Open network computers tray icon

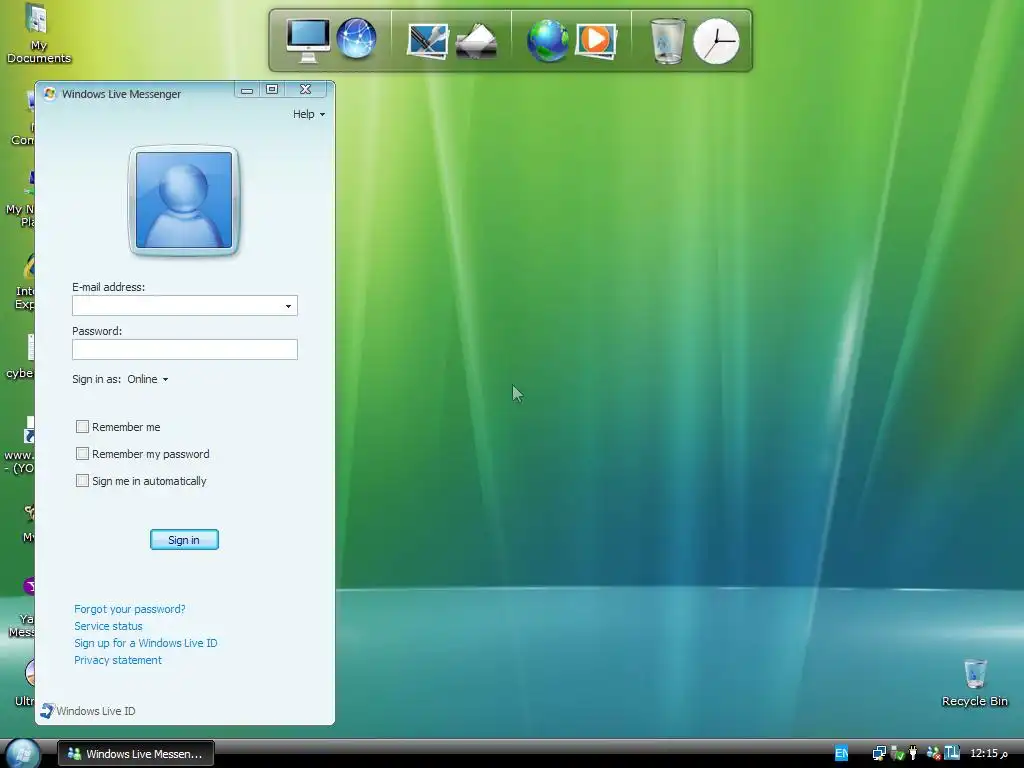[879, 754]
